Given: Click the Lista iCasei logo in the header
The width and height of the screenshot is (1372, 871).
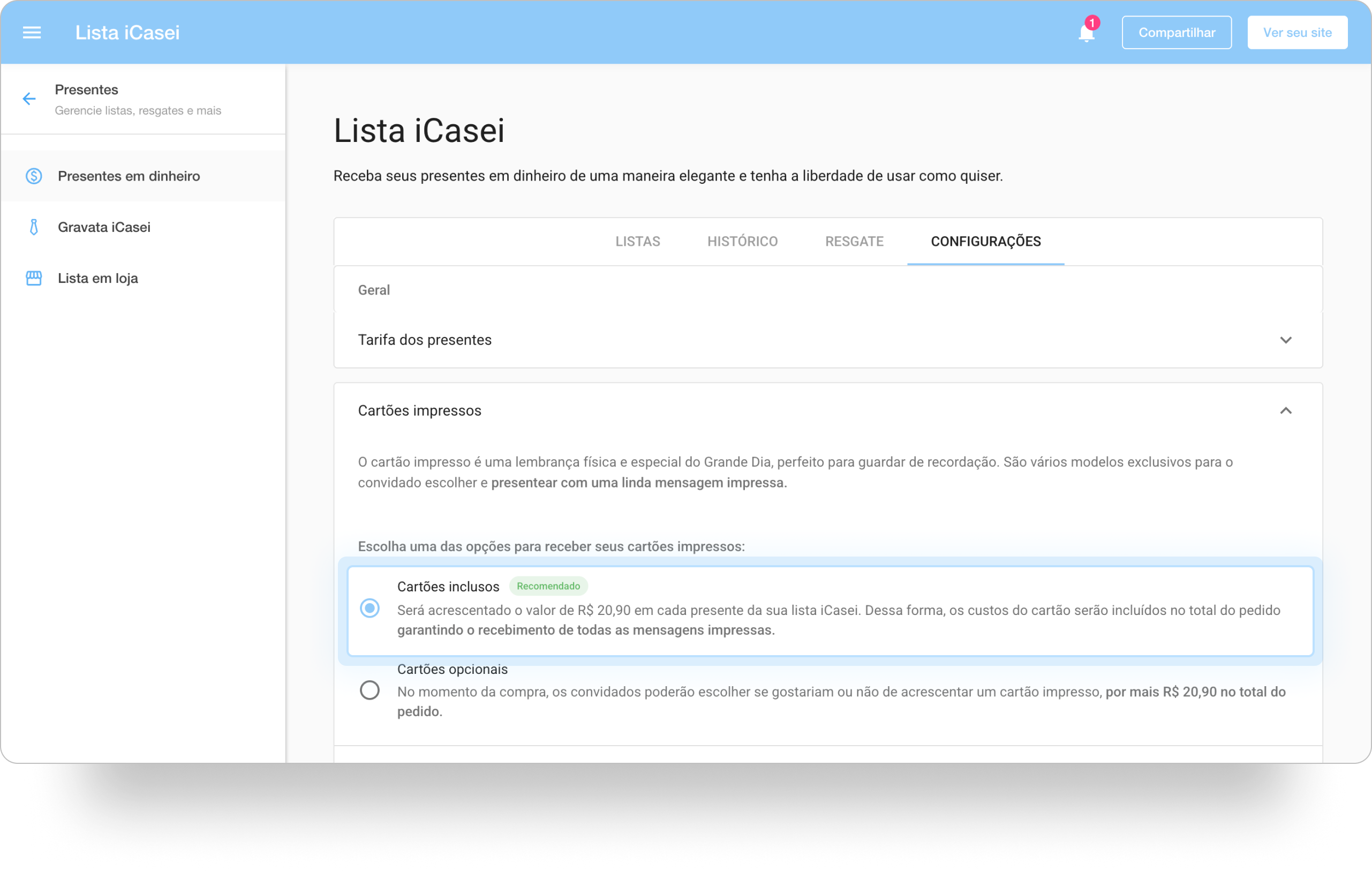Looking at the screenshot, I should [x=127, y=32].
